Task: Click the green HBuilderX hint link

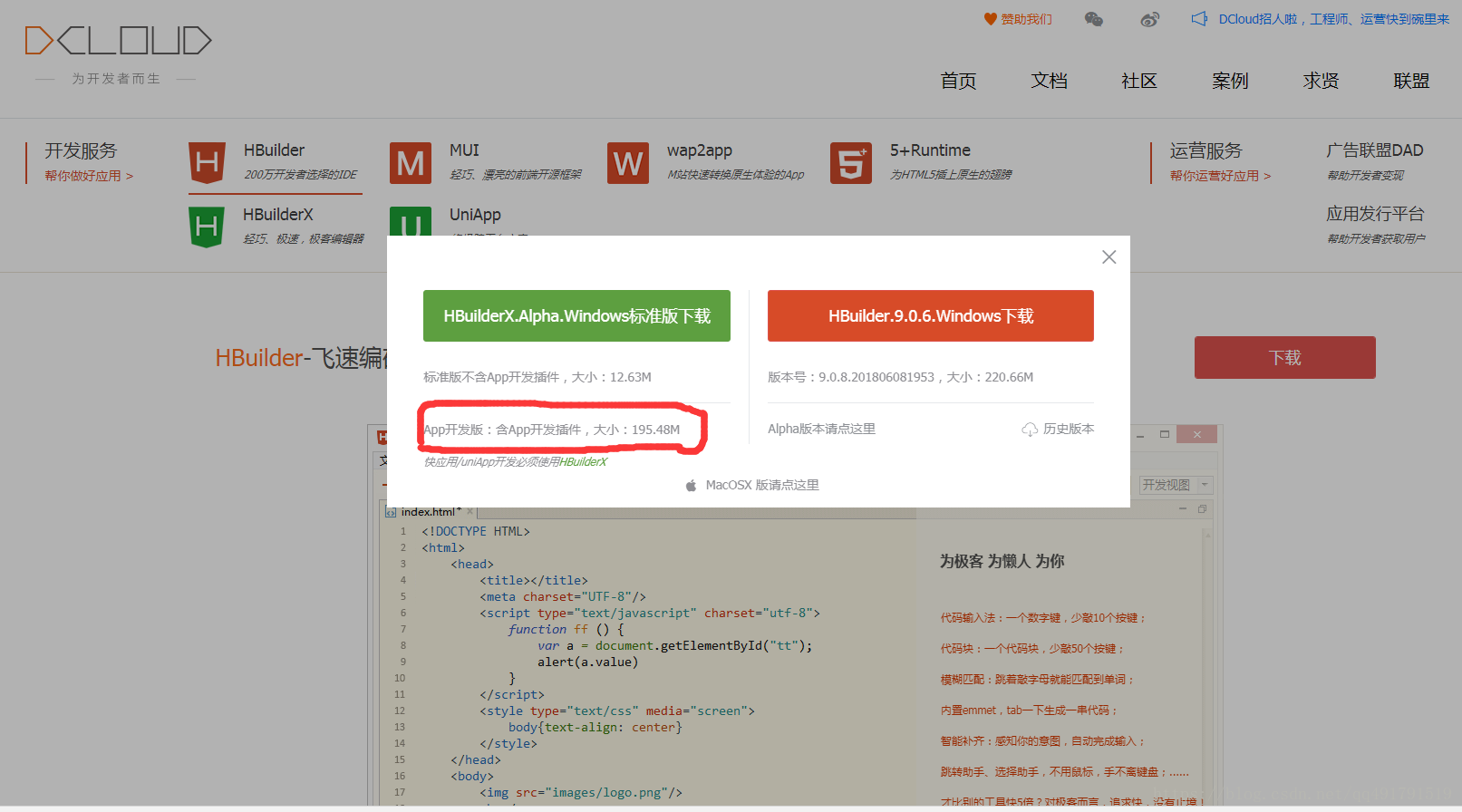Action: 583,461
